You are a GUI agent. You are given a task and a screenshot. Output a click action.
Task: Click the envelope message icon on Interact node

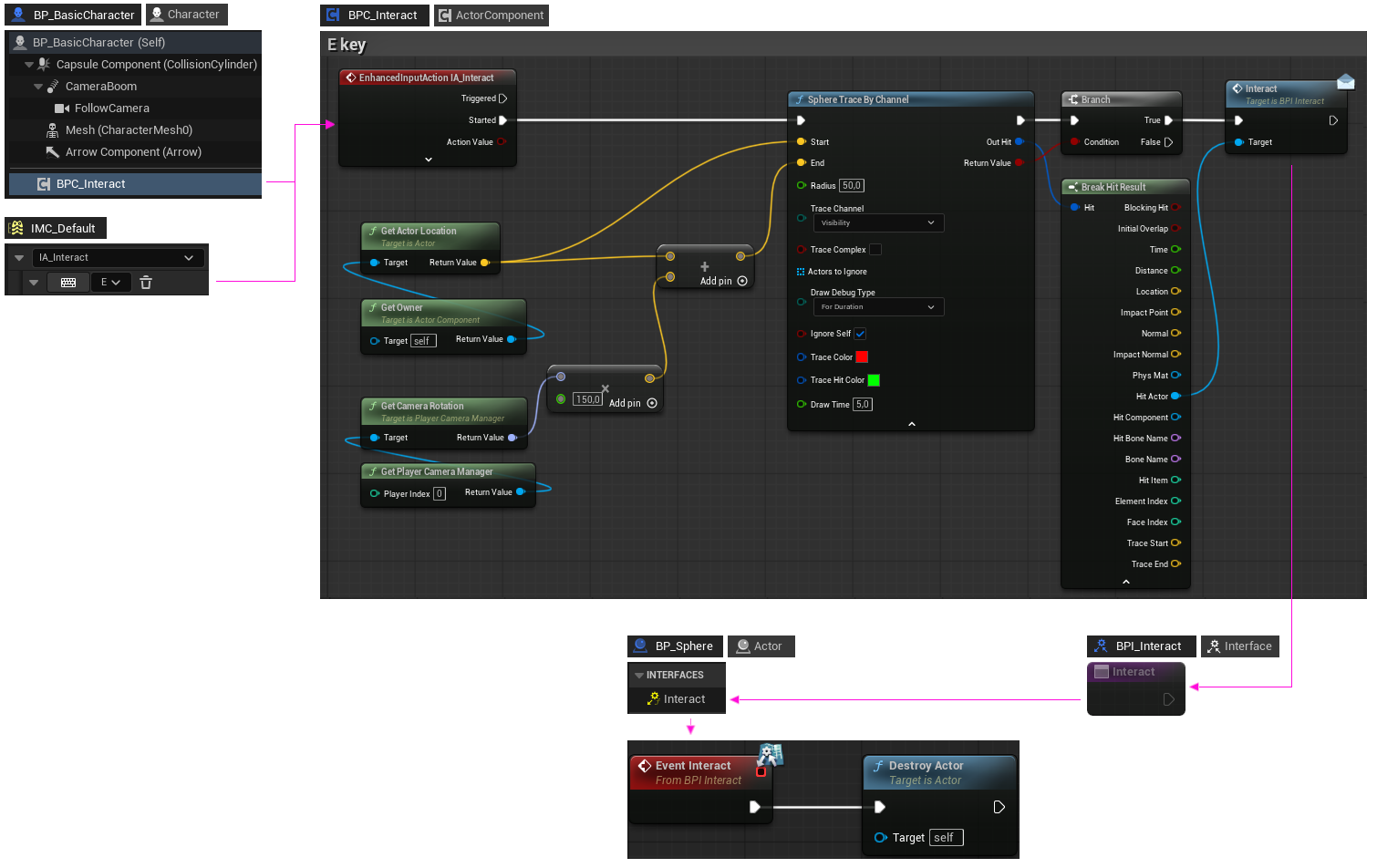[1345, 82]
